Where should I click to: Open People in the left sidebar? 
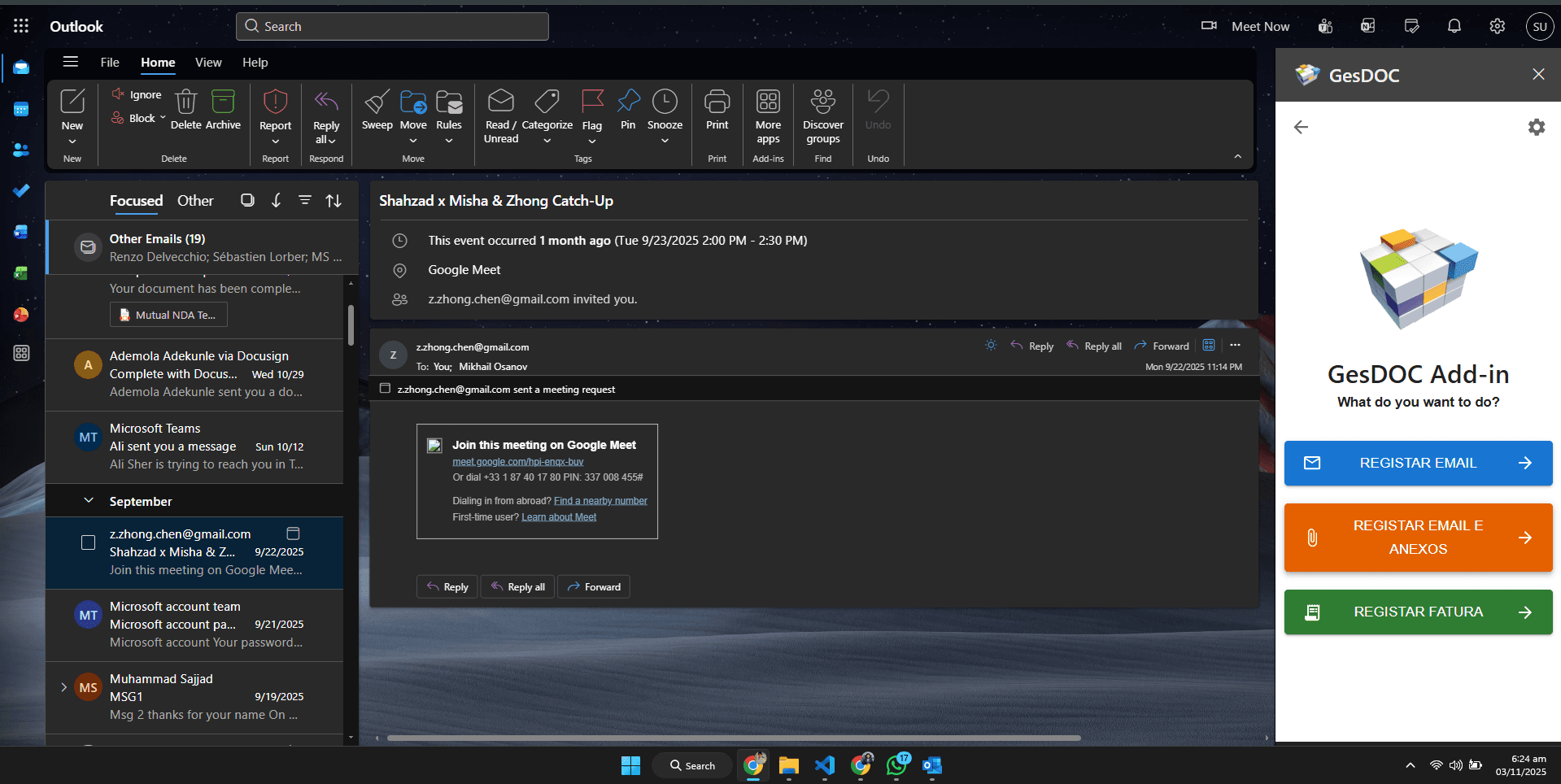21,150
